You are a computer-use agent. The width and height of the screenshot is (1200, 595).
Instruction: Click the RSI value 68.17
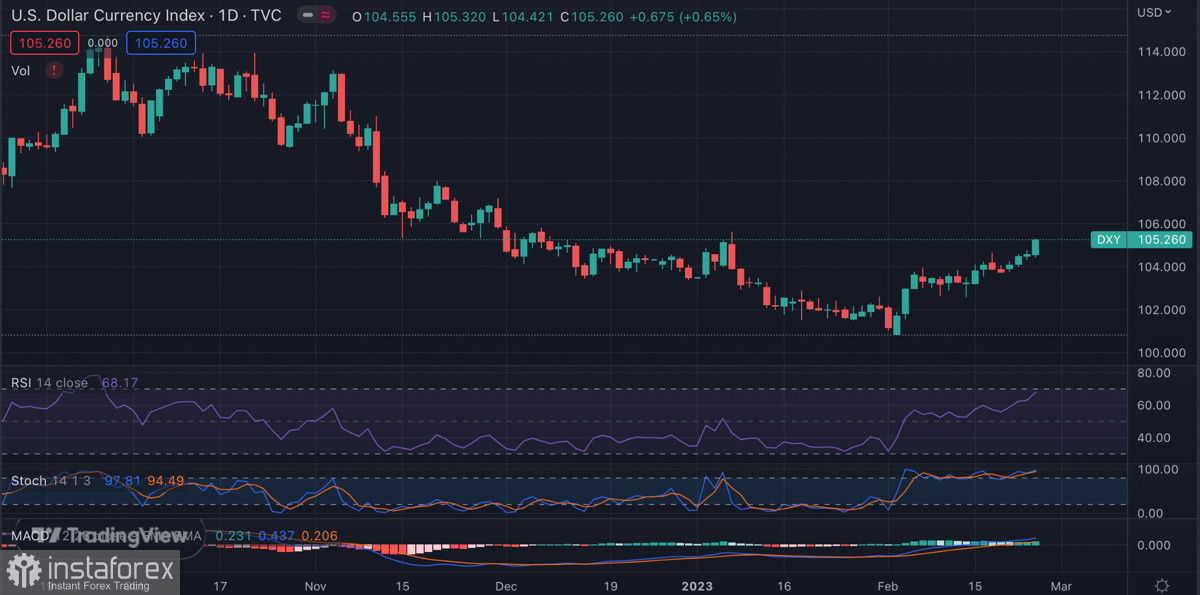119,383
